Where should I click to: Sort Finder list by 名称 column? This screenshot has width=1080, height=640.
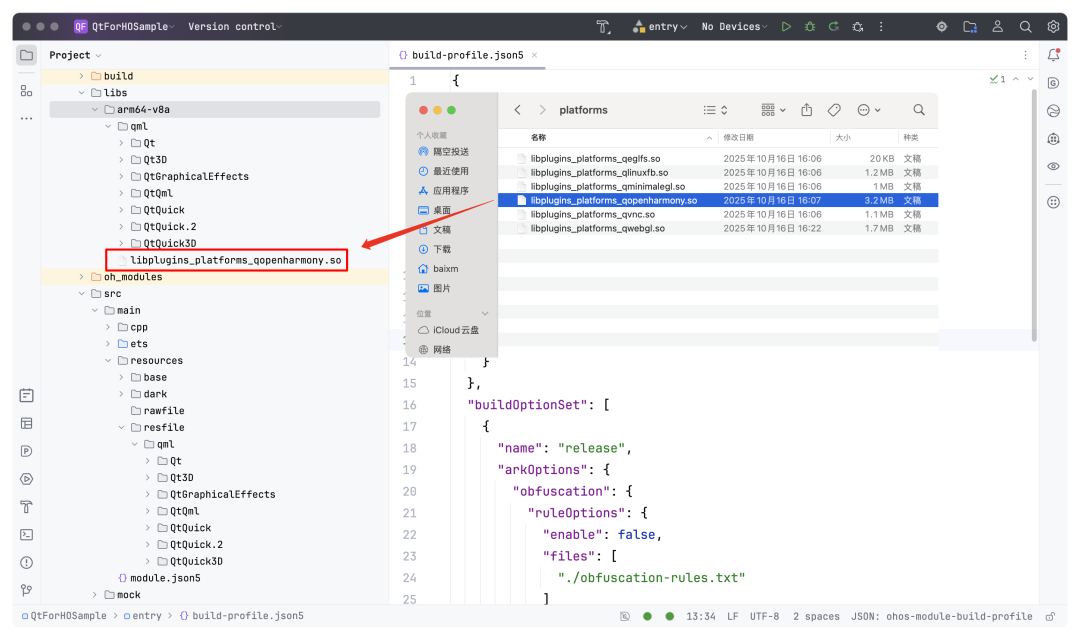click(539, 138)
